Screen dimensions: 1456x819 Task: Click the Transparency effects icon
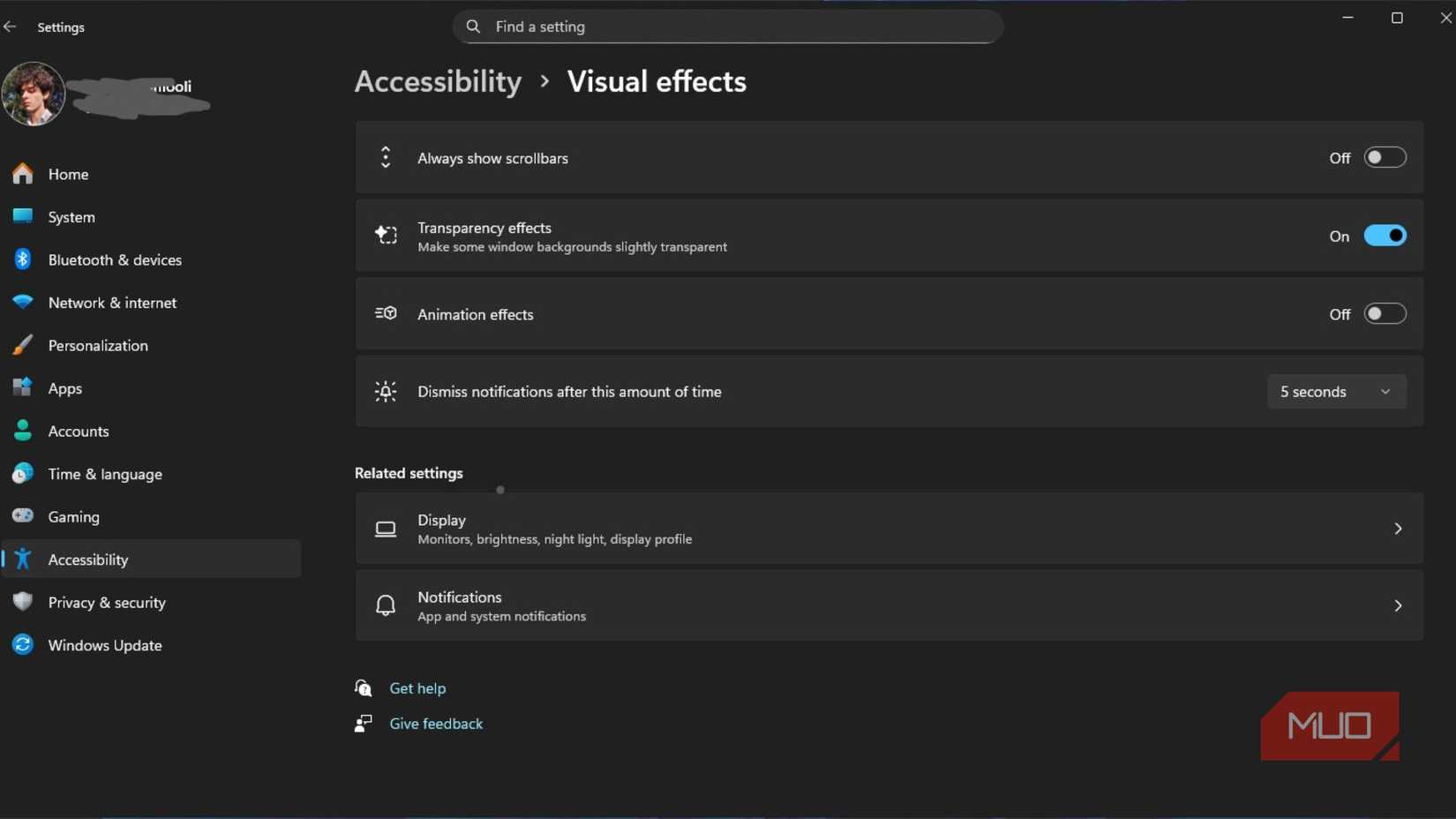386,235
